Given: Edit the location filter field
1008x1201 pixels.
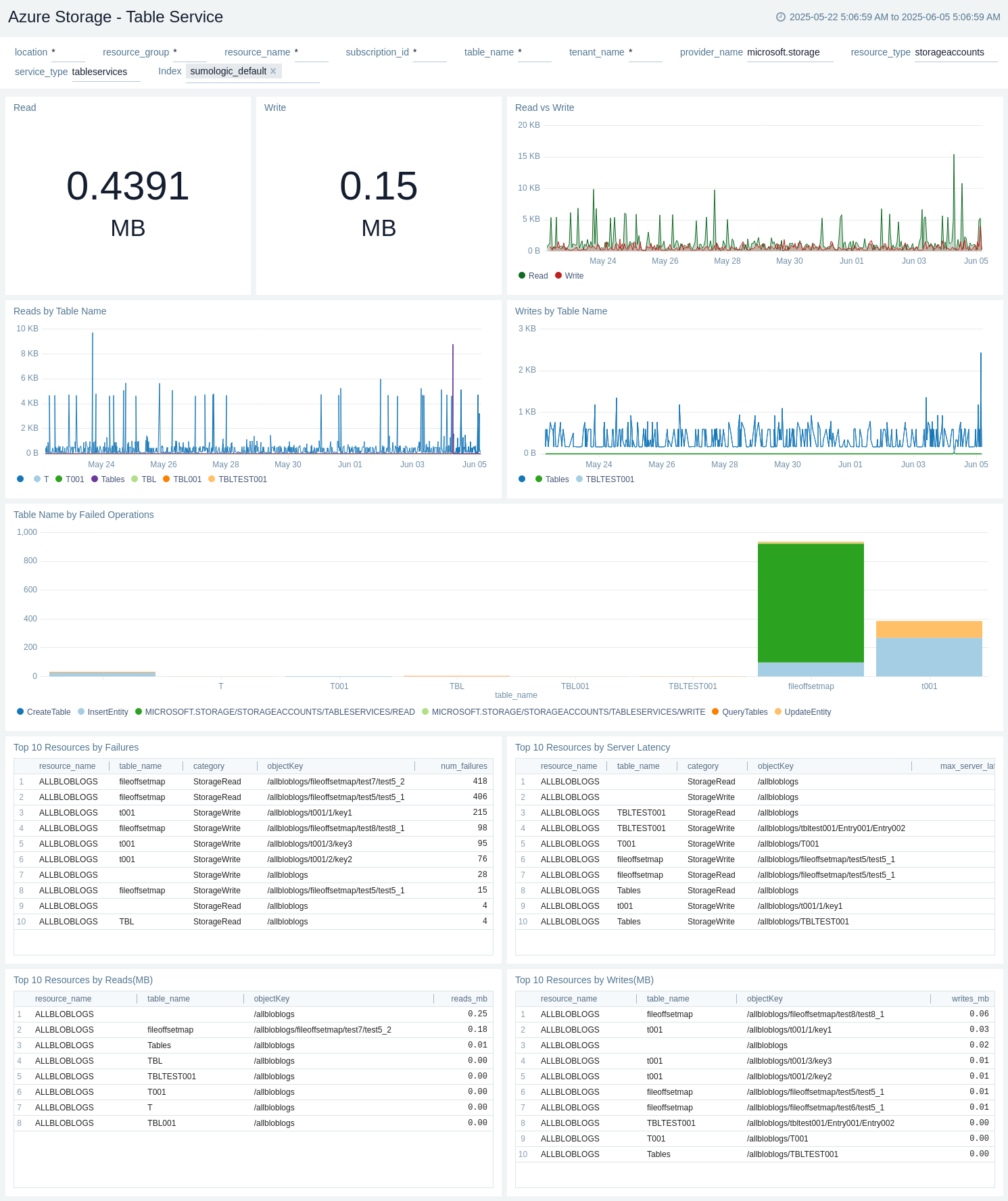Looking at the screenshot, I should tap(68, 53).
